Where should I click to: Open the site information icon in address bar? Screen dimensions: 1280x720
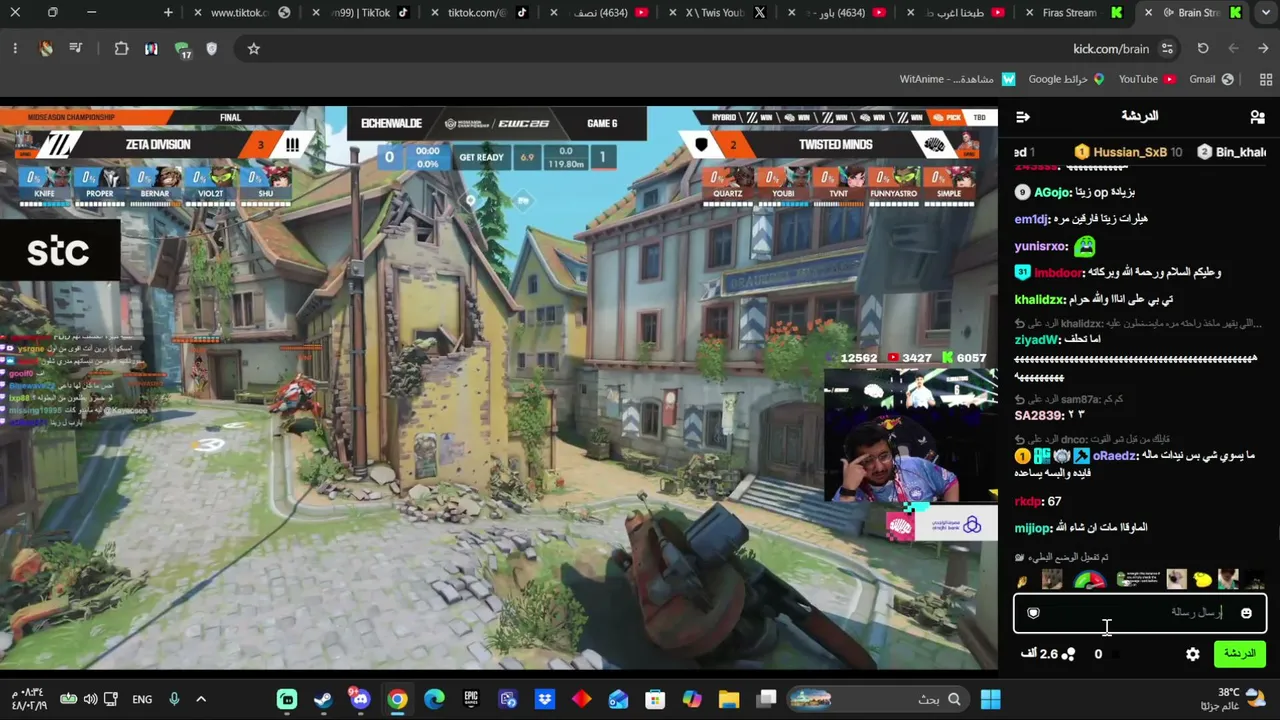[x=1167, y=48]
